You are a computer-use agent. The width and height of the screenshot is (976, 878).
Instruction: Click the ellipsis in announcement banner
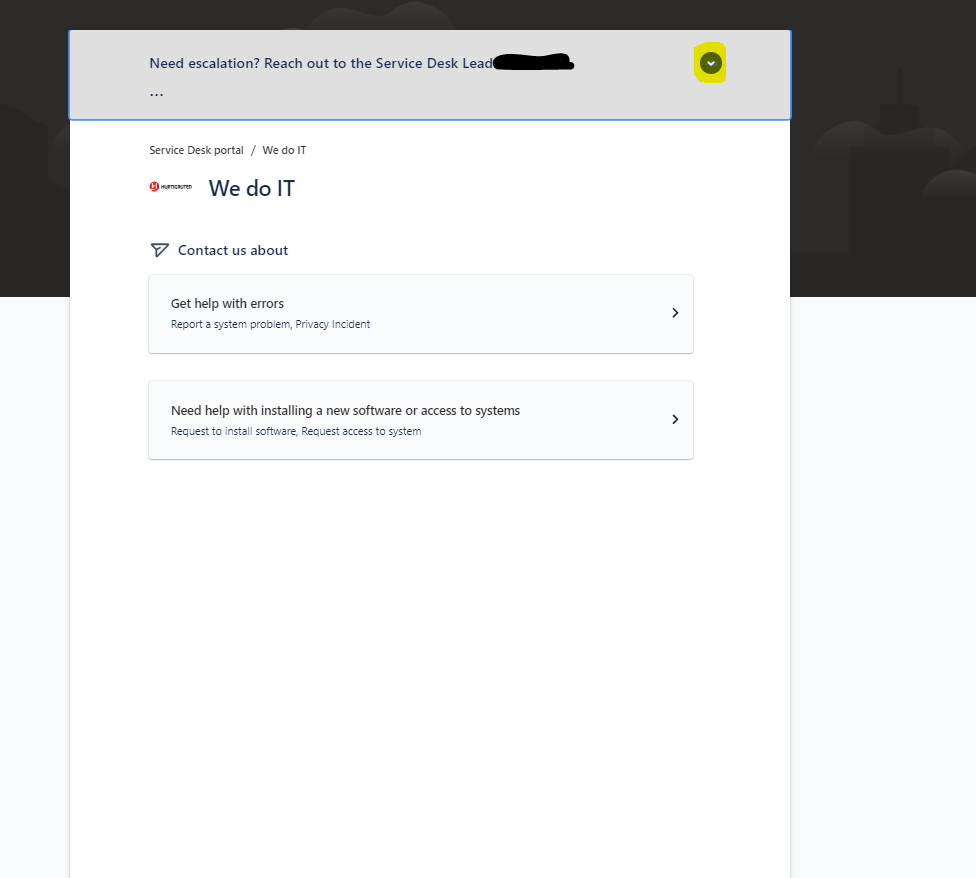(x=156, y=94)
